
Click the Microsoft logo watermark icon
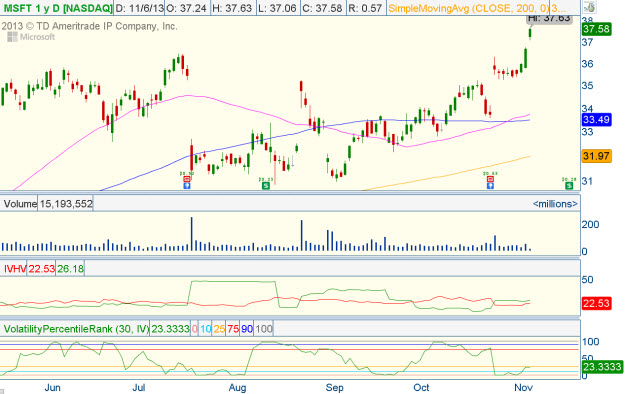tap(12, 37)
